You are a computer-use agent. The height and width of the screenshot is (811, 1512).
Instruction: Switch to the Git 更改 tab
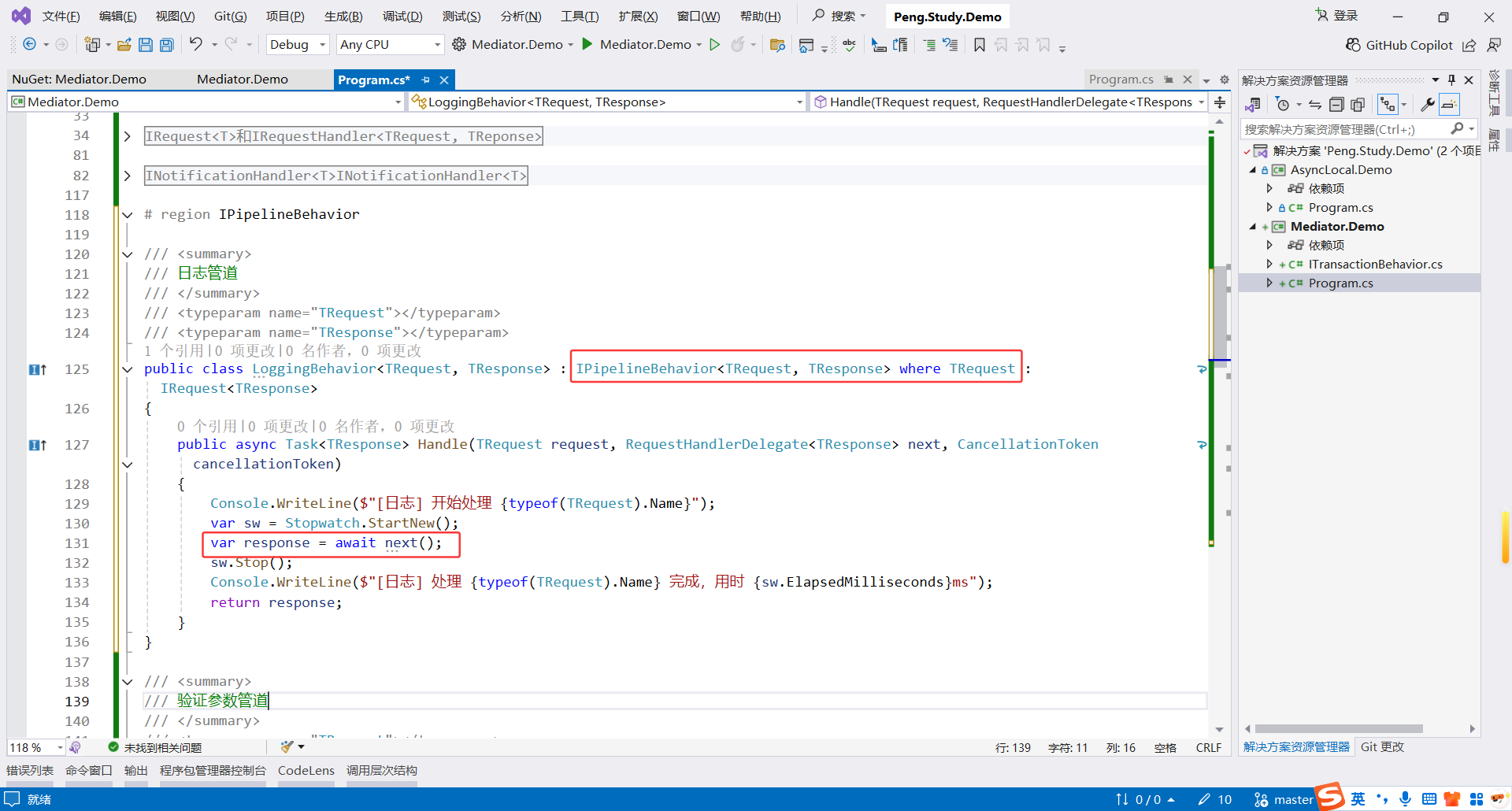tap(1382, 747)
